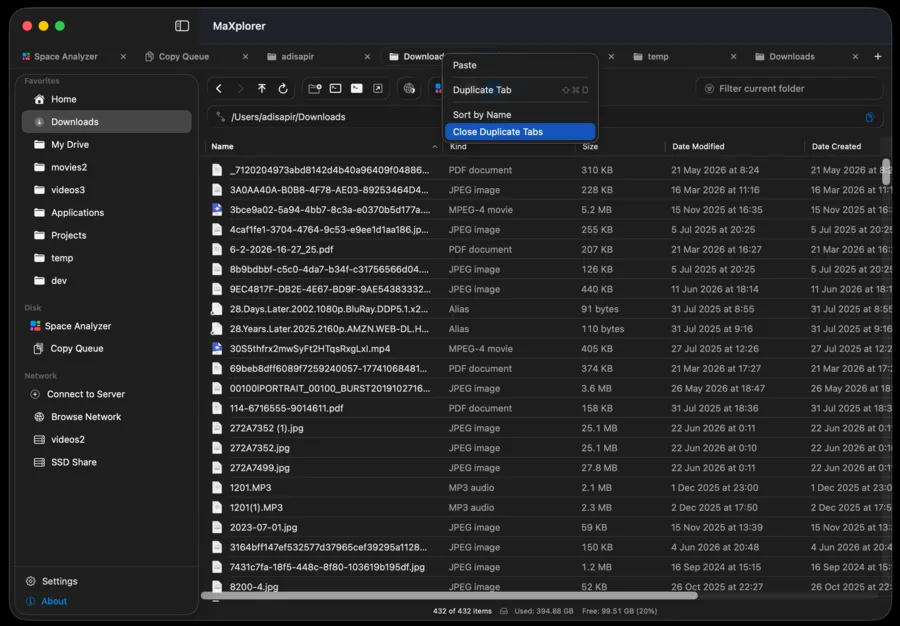
Task: Switch to the temp tab
Action: point(658,57)
